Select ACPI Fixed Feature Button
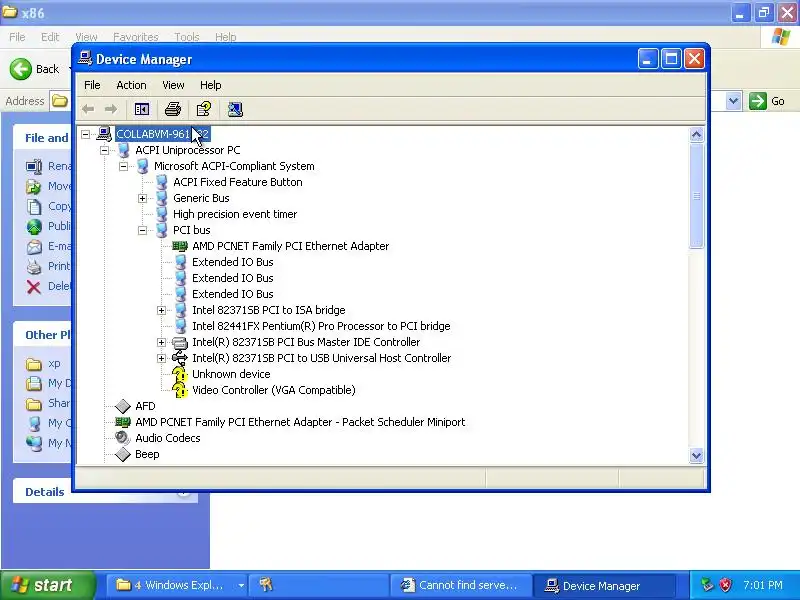The height and width of the screenshot is (600, 800). pos(238,182)
